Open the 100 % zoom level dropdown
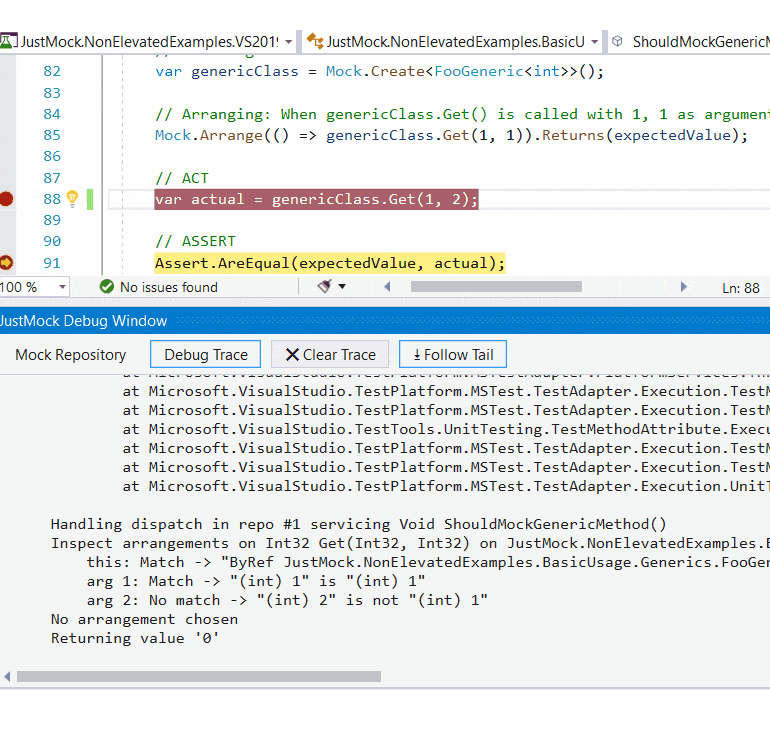 click(x=62, y=287)
